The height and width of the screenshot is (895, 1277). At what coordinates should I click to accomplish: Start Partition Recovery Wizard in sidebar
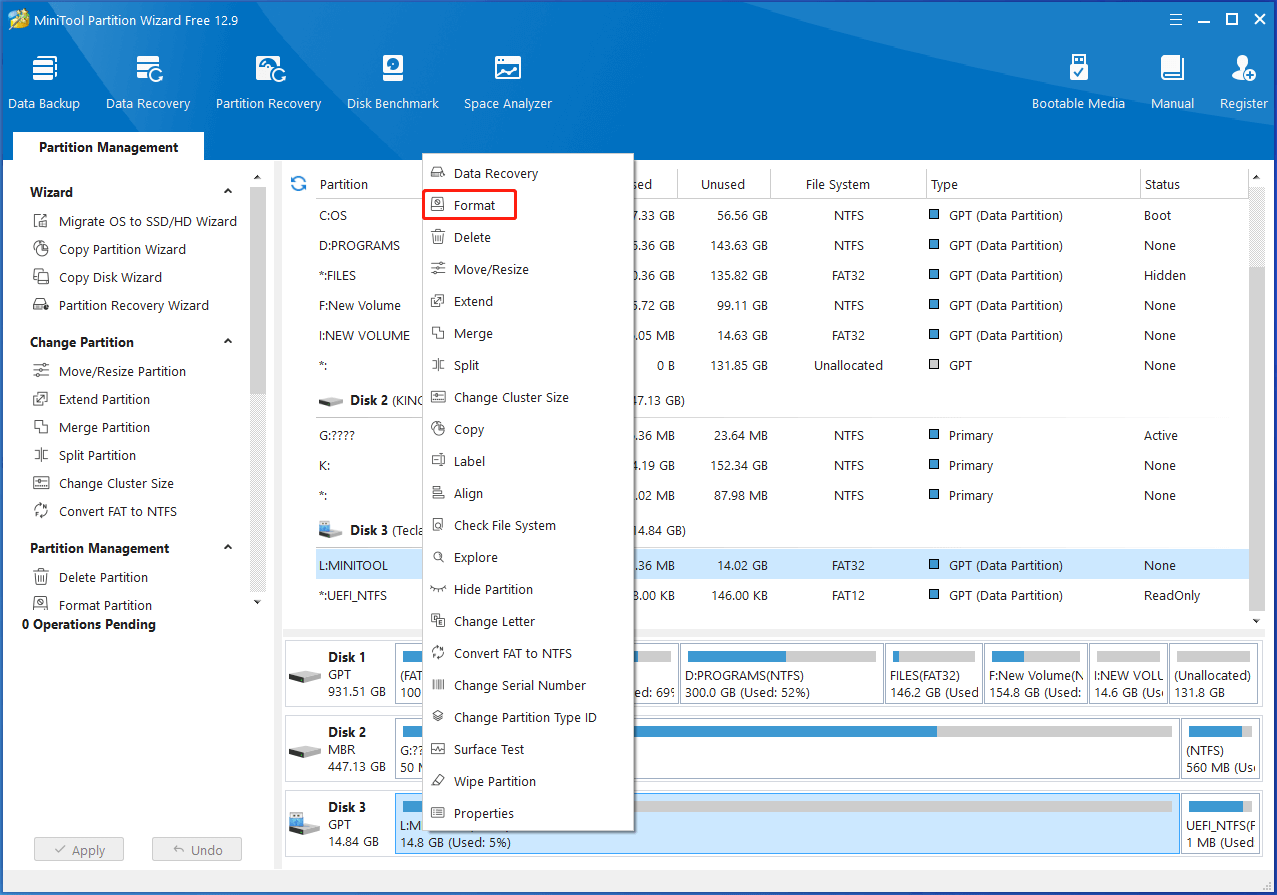(x=122, y=305)
